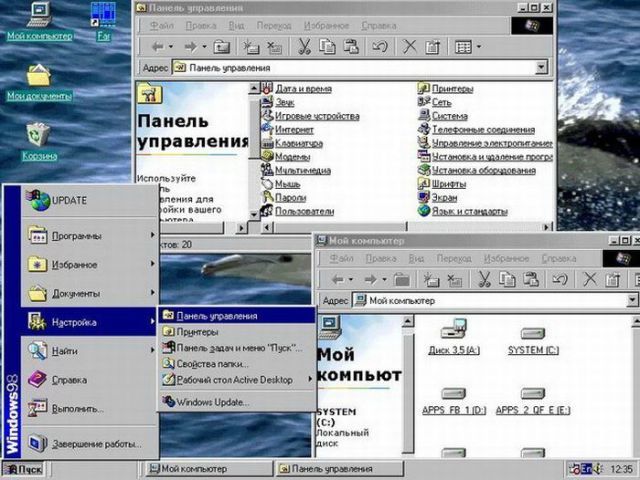The width and height of the screenshot is (640, 480).
Task: Open the Система (System) applet icon
Action: tap(449, 116)
